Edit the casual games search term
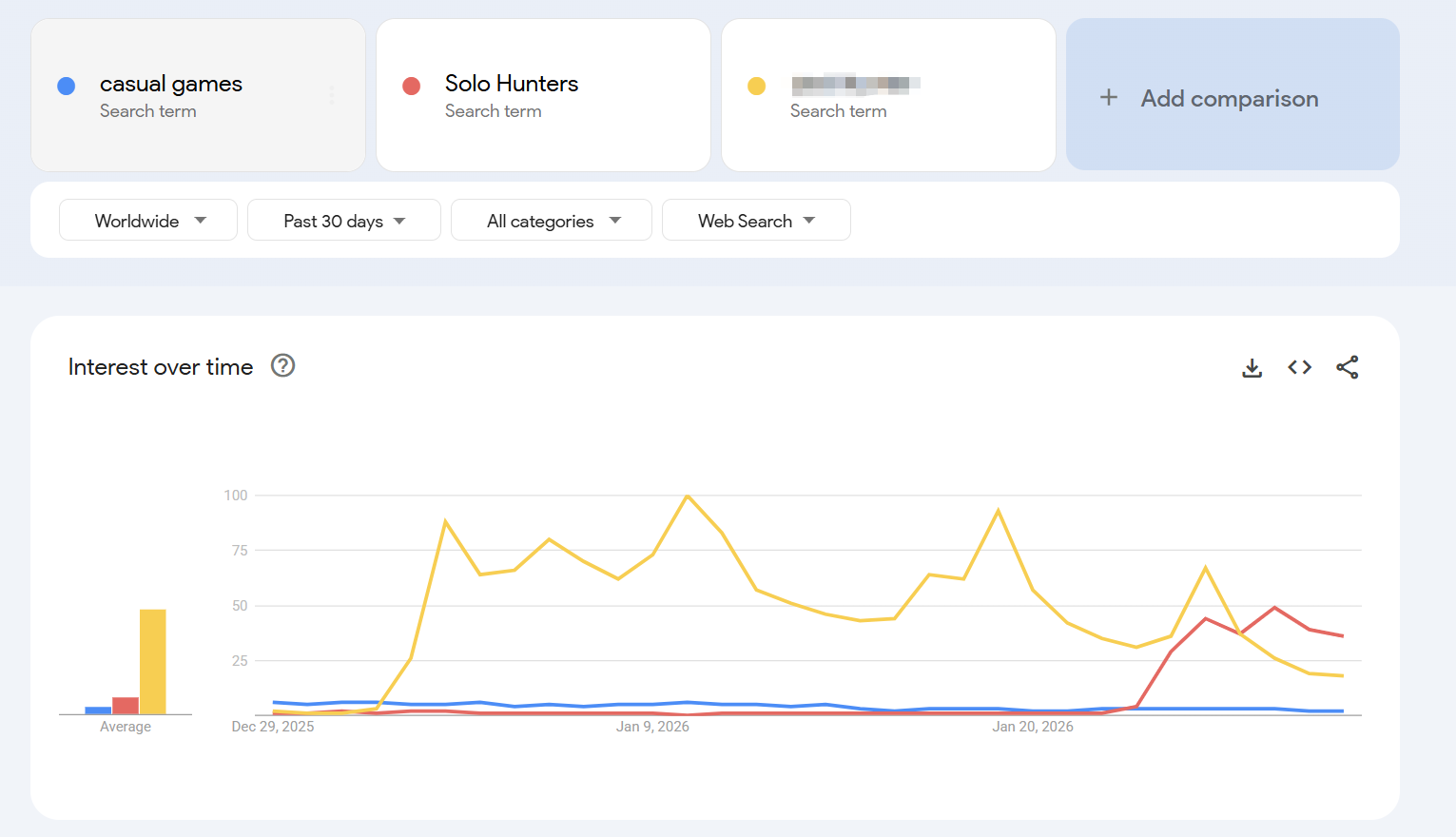Image resolution: width=1456 pixels, height=837 pixels. click(171, 85)
